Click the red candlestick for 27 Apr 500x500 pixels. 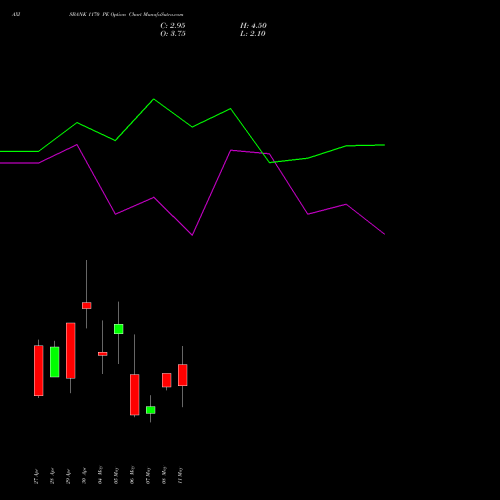tap(39, 370)
